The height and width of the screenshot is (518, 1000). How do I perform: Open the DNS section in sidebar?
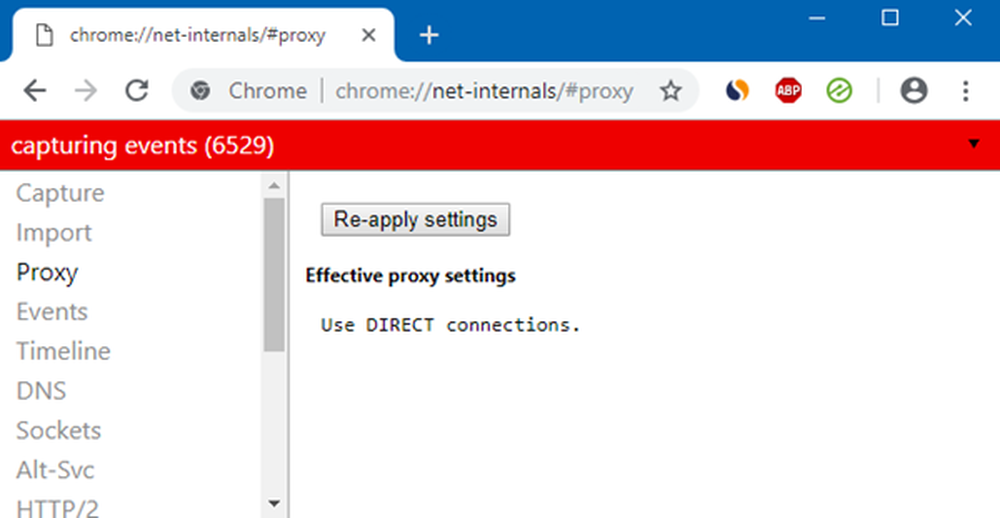click(x=41, y=391)
